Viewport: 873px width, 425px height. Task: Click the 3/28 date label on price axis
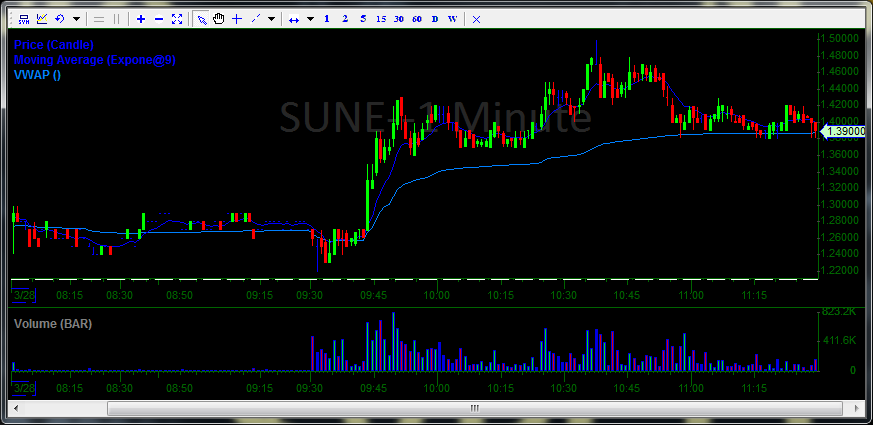coord(24,295)
